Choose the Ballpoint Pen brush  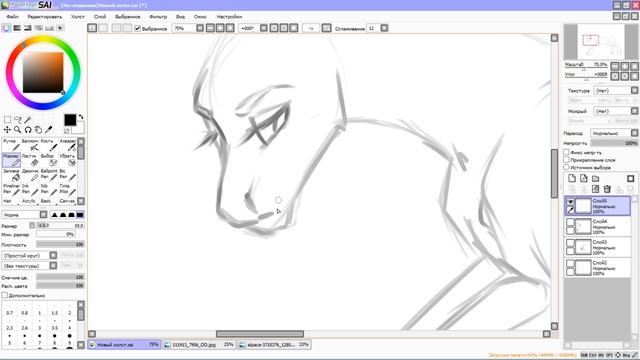49,175
